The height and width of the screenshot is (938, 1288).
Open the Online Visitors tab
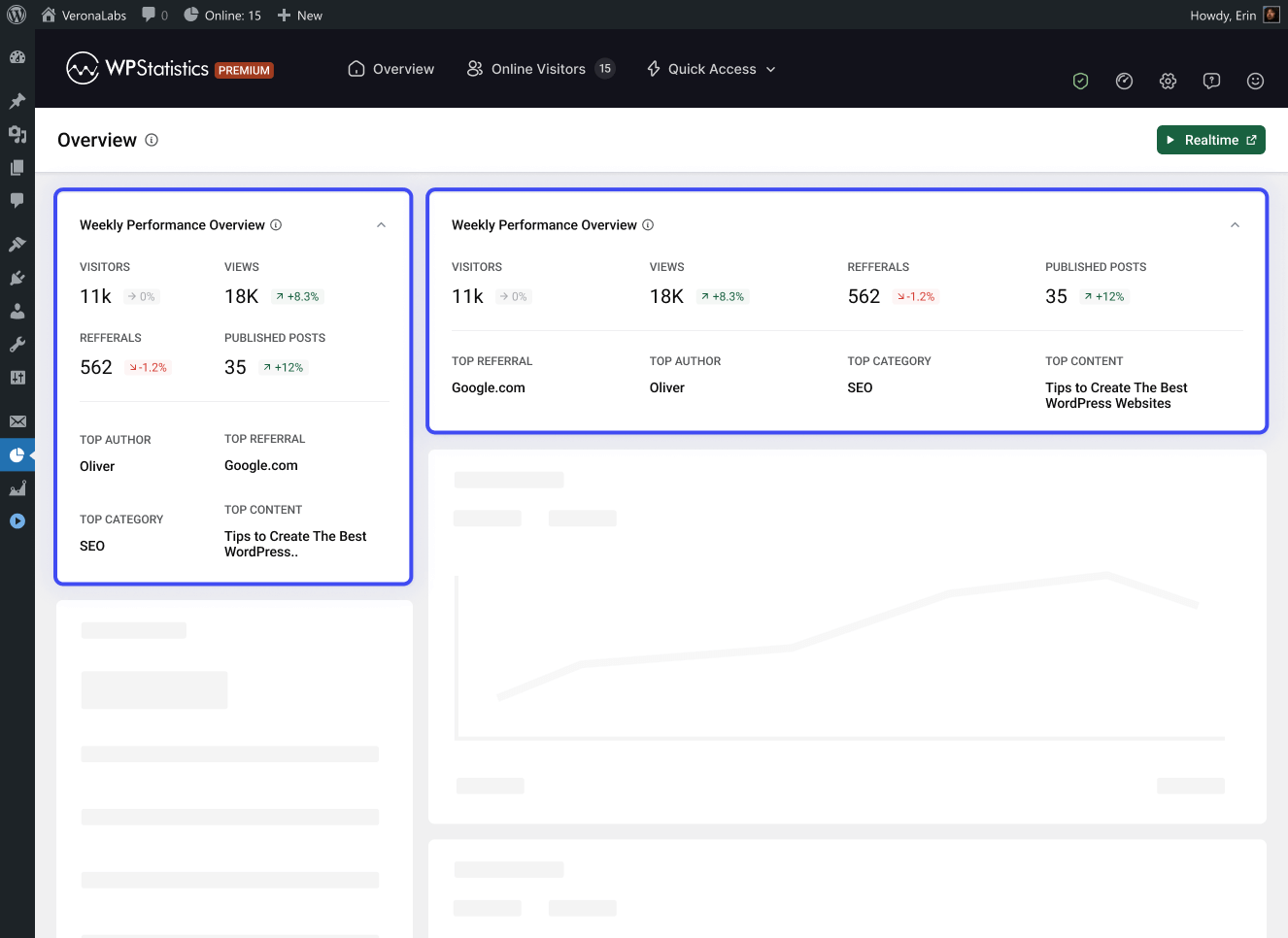[540, 69]
